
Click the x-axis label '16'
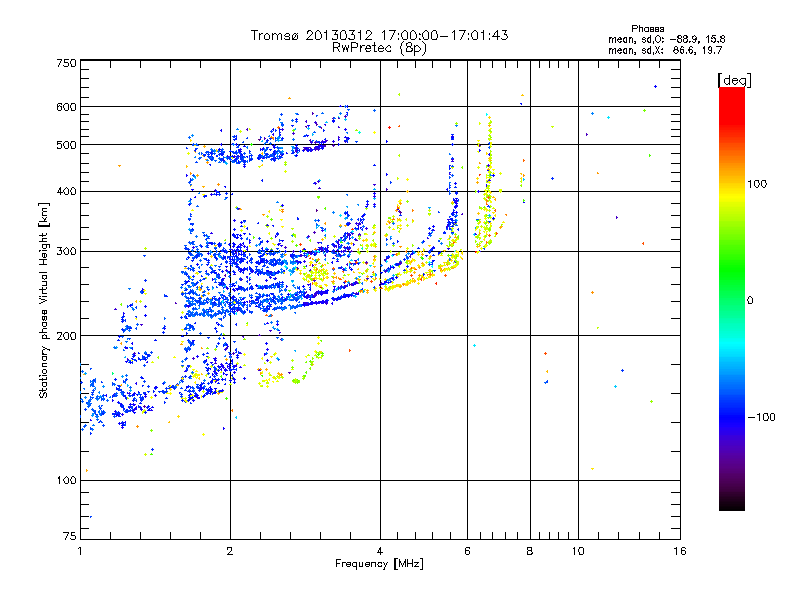[680, 551]
